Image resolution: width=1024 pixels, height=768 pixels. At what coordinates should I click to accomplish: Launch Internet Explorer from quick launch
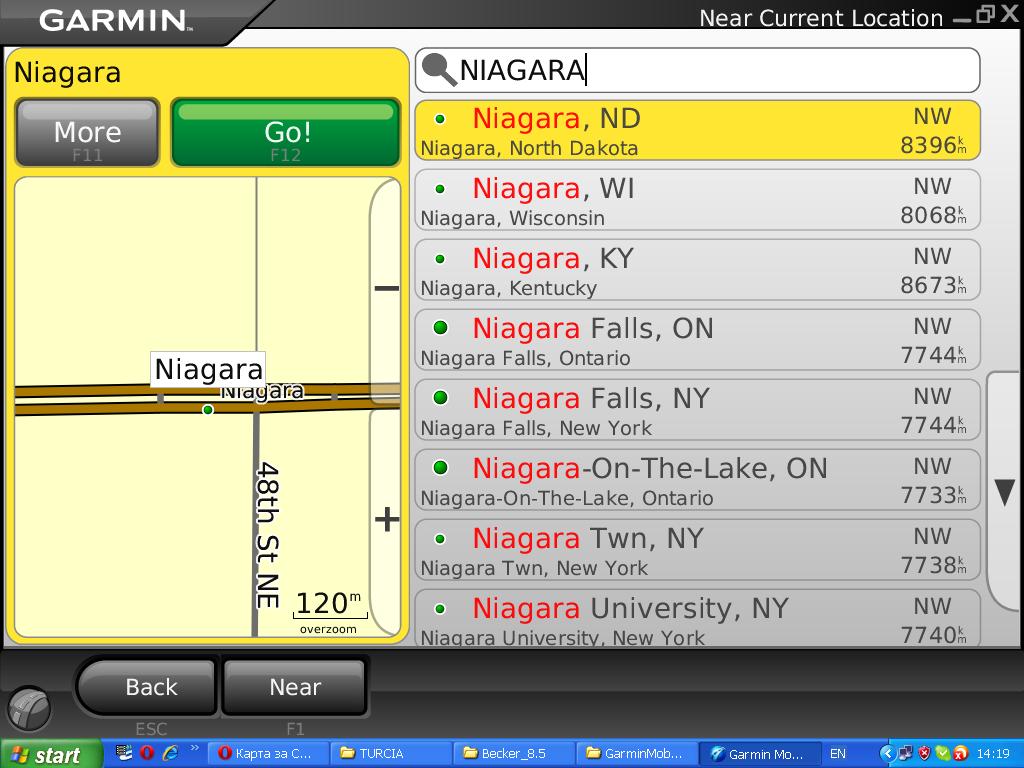coord(170,753)
